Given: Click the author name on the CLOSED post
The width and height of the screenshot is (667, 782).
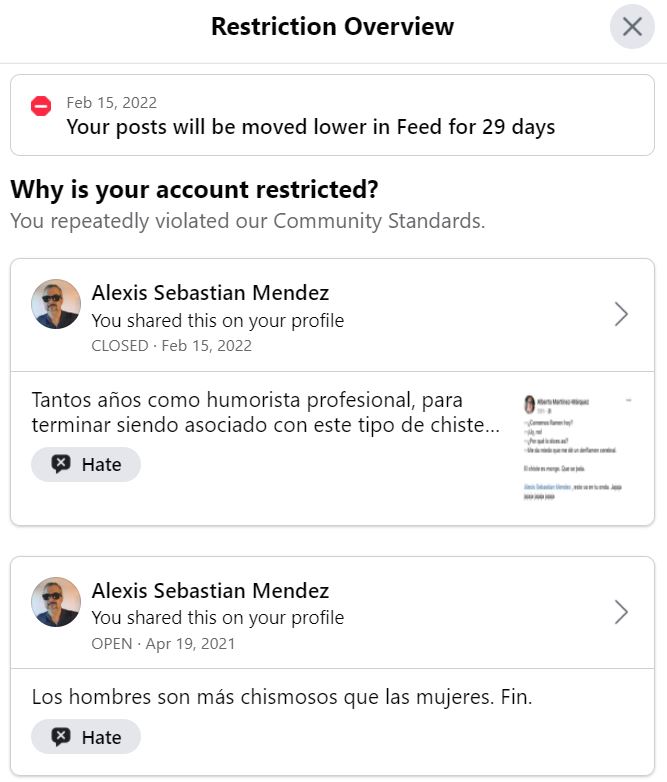Looking at the screenshot, I should coord(210,293).
